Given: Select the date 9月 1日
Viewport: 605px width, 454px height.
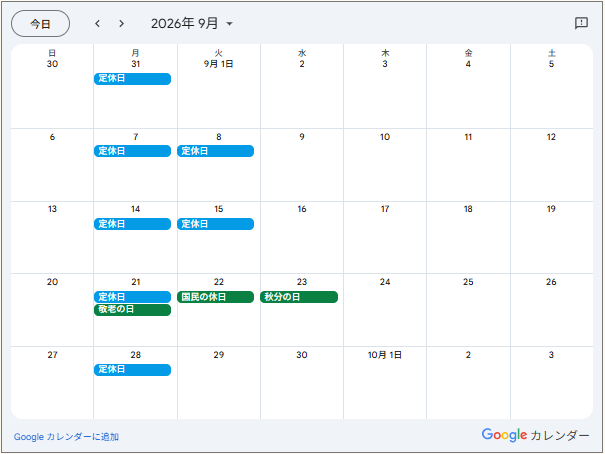Looking at the screenshot, I should pos(218,64).
